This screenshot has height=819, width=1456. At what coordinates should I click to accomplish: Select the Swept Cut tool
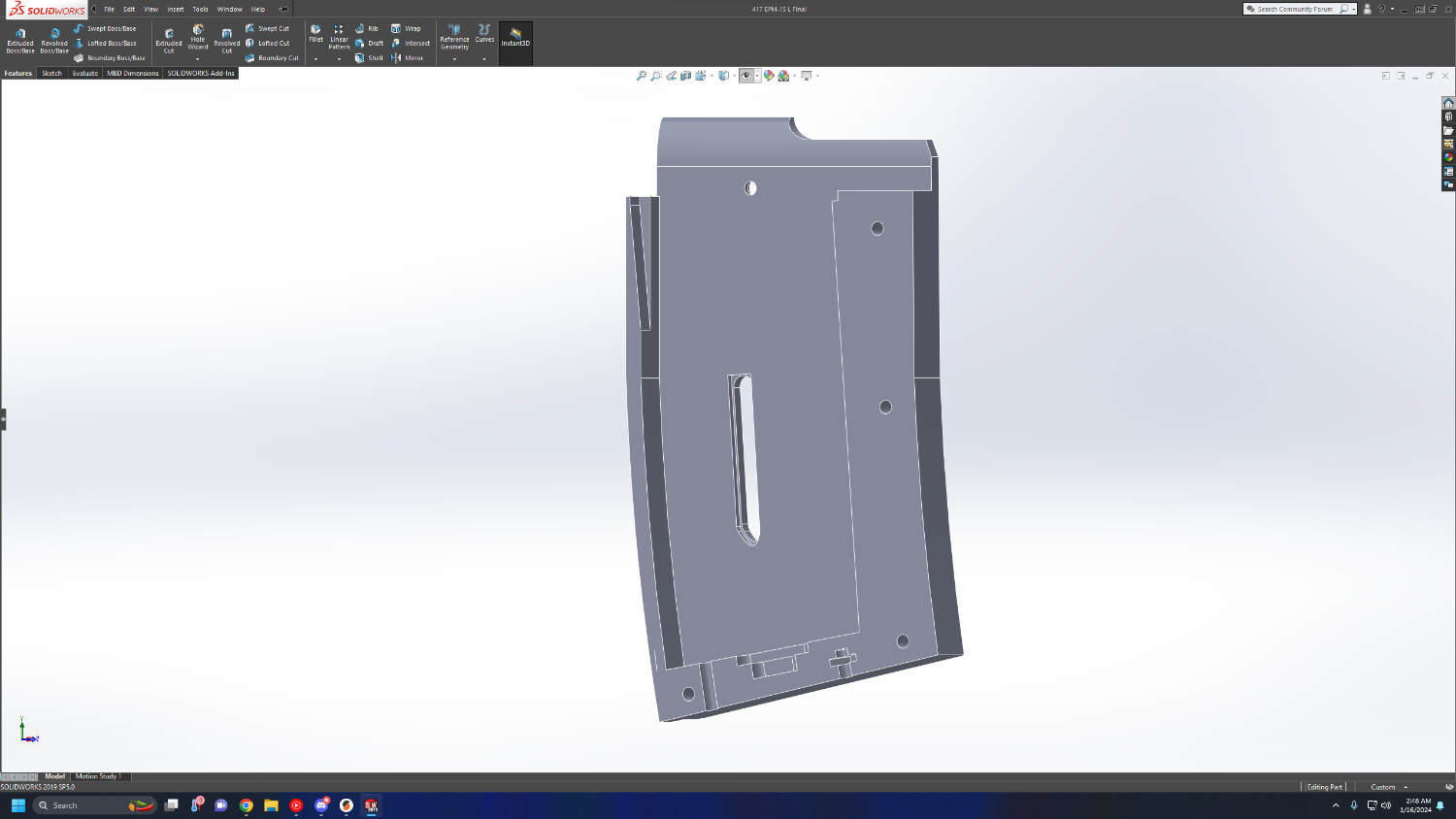[x=268, y=29]
